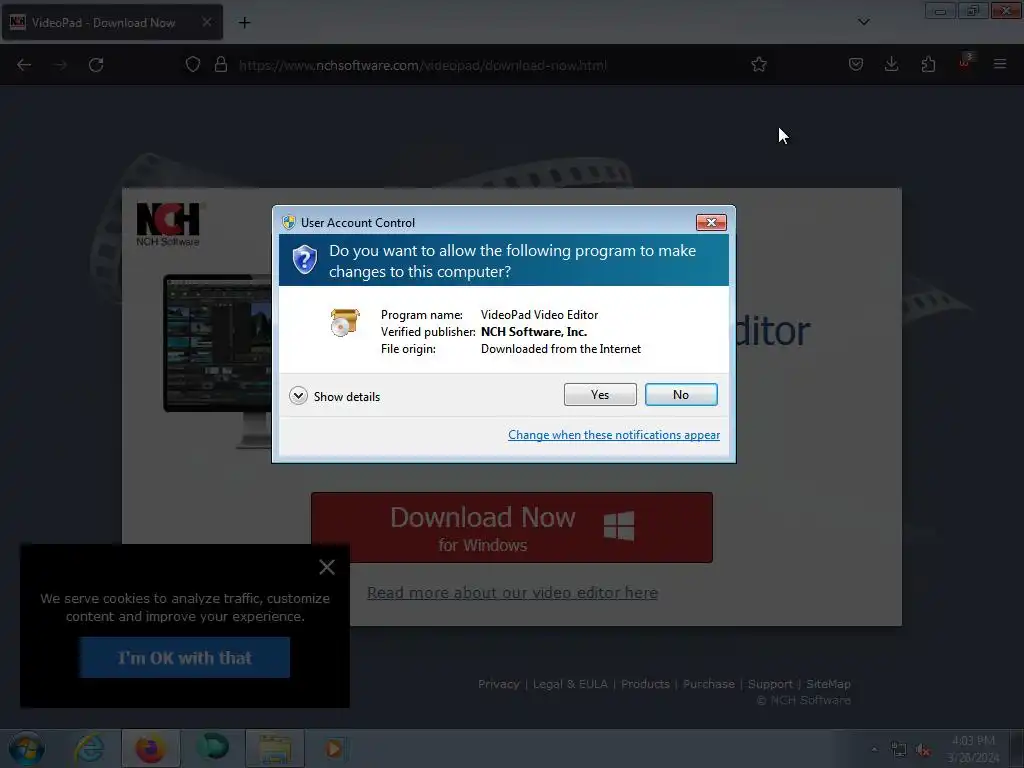This screenshot has height=768, width=1024.
Task: Dismiss cookie notice with X icon
Action: coord(327,567)
